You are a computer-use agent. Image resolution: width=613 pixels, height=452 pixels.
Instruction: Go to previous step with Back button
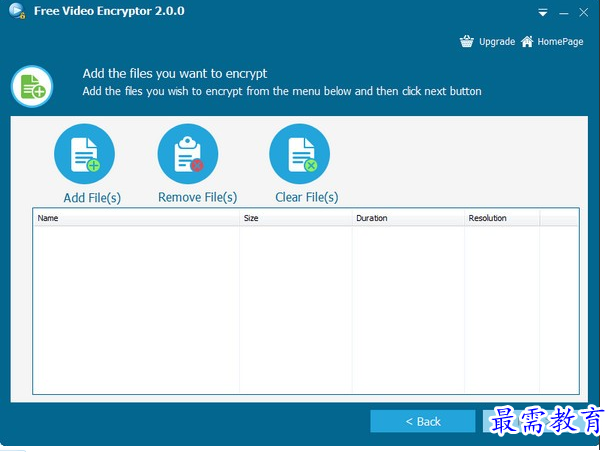point(423,421)
